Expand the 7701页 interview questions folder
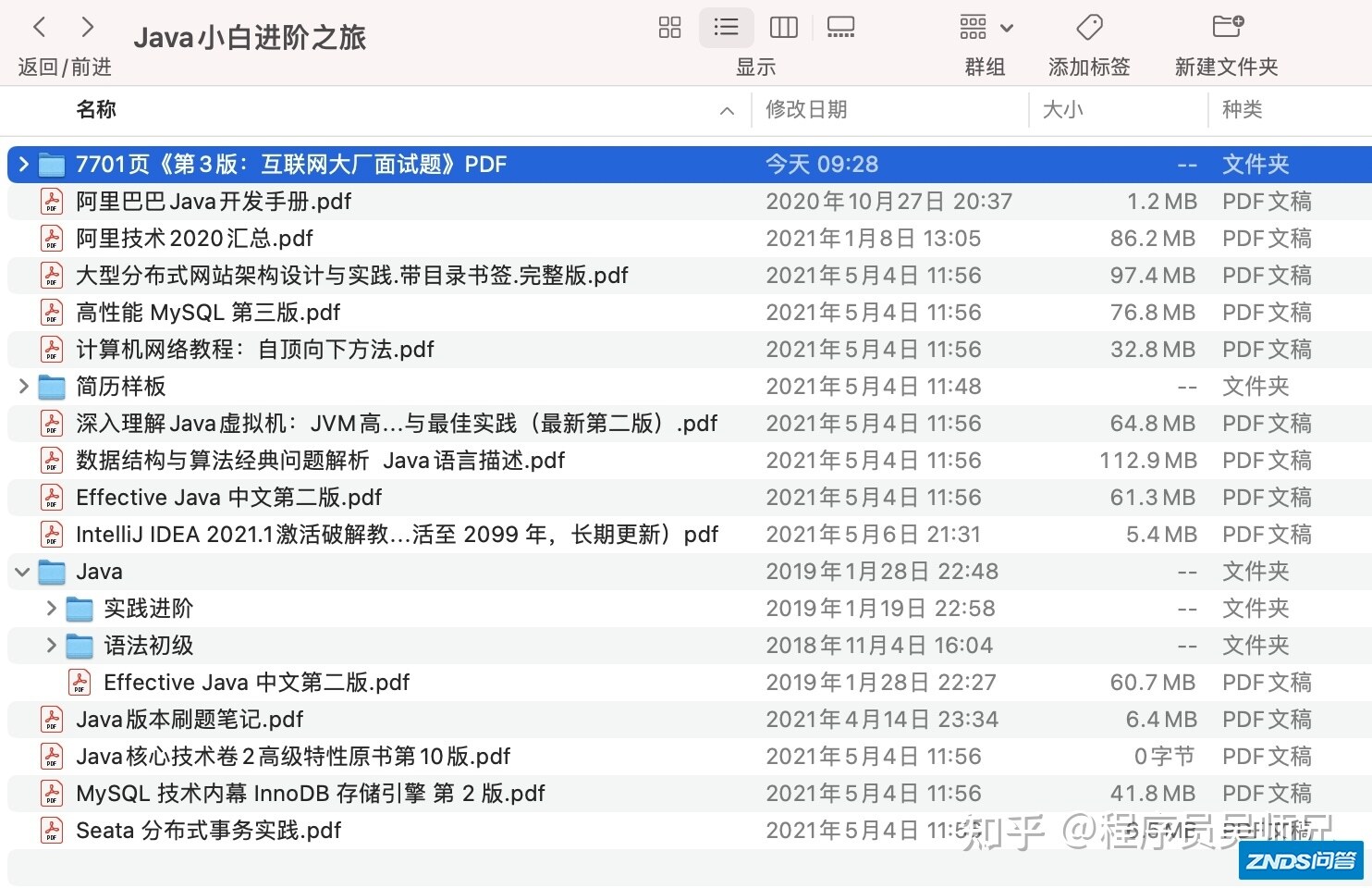Viewport: 1372px width, 888px height. pos(24,165)
